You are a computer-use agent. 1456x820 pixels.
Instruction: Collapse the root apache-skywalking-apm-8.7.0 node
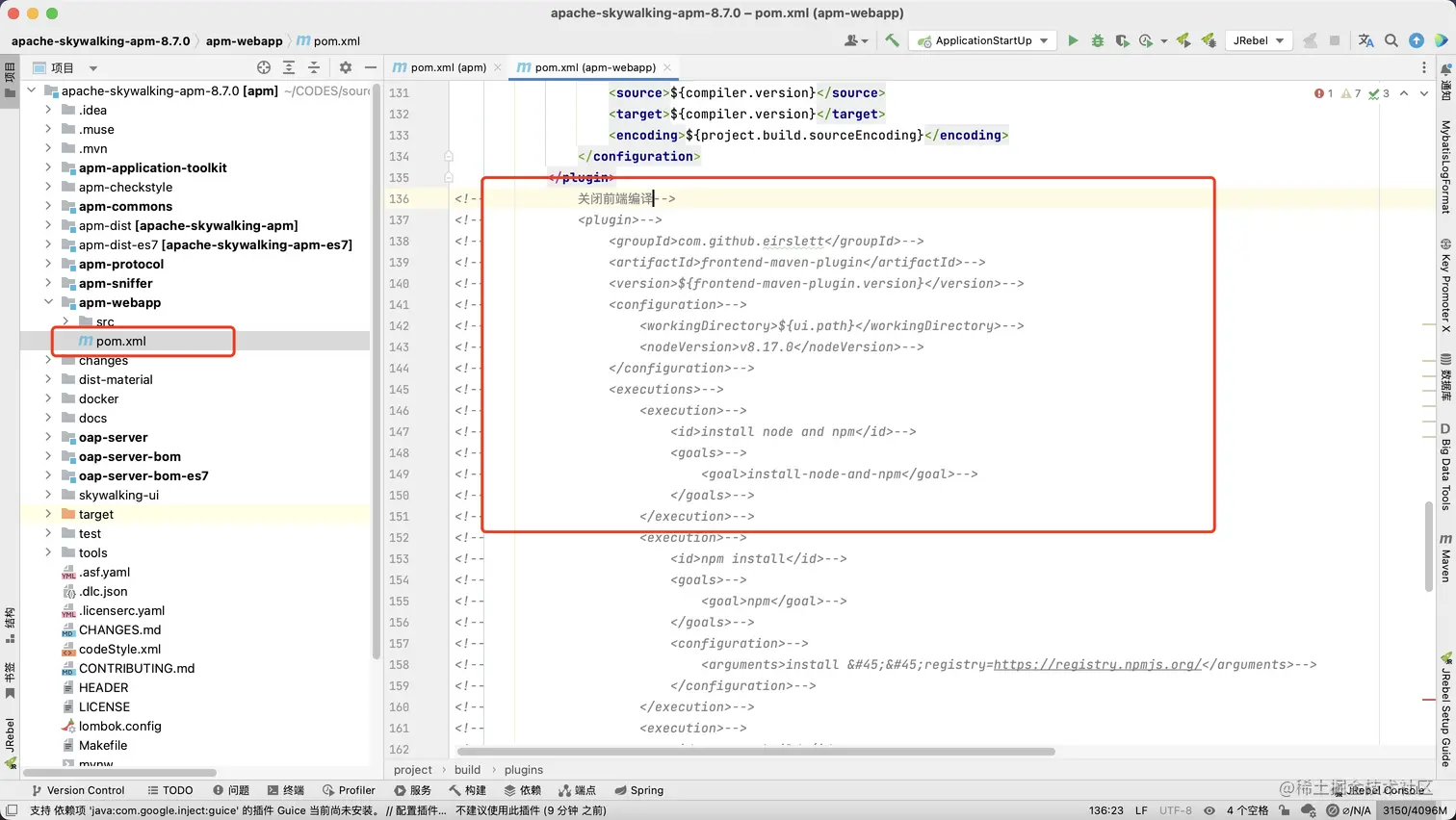31,90
